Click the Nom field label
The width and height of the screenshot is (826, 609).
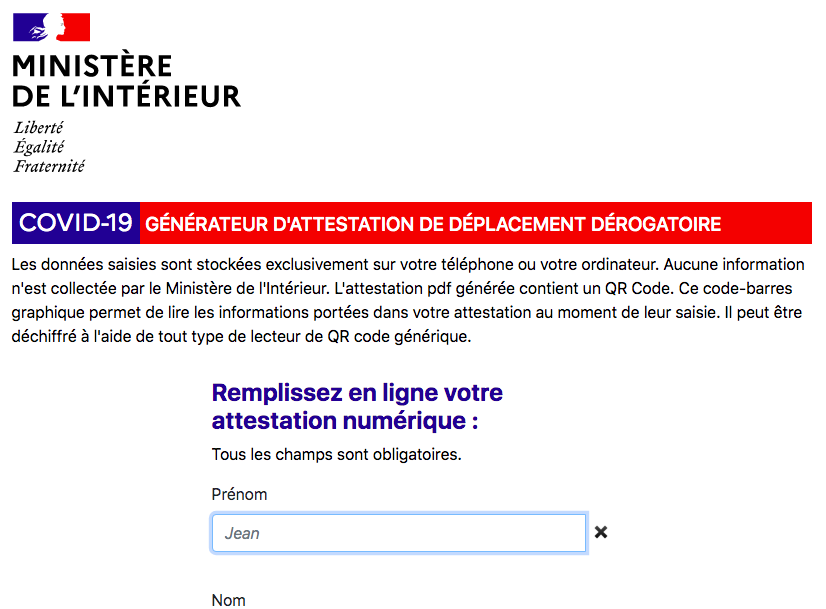(x=229, y=600)
